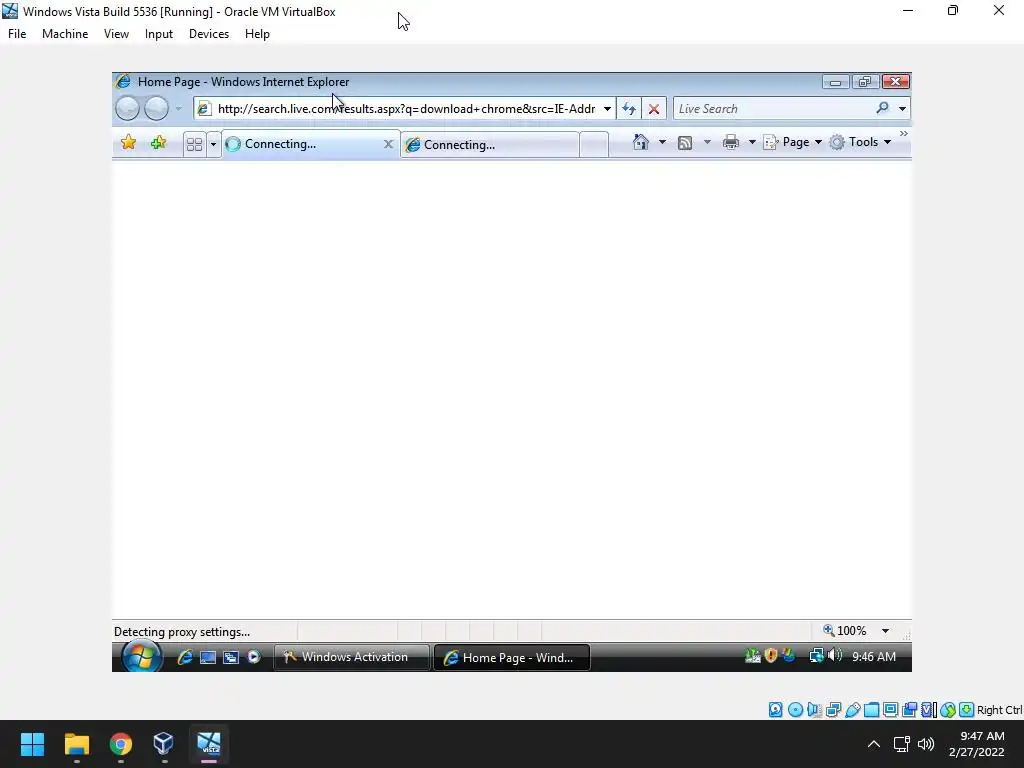Viewport: 1024px width, 768px height.
Task: Open VirtualBox Machine menu
Action: tap(65, 34)
